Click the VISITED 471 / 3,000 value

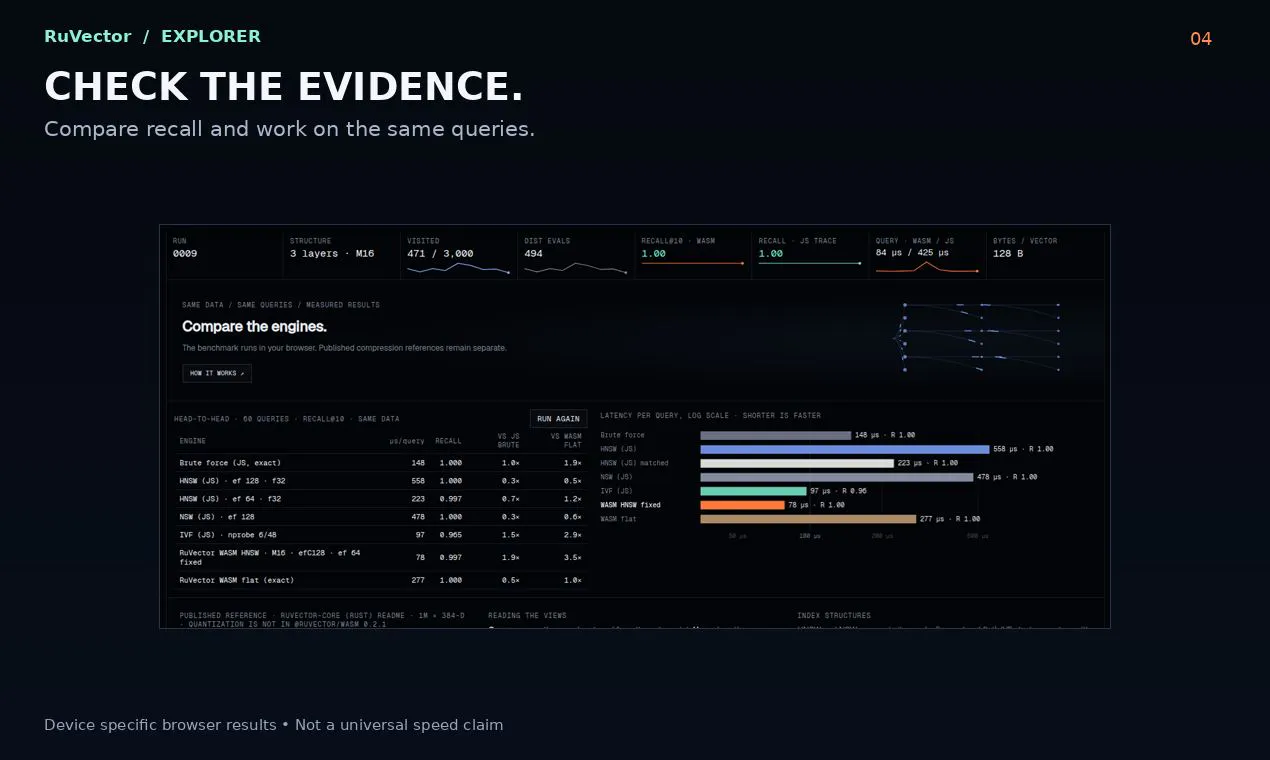(440, 254)
